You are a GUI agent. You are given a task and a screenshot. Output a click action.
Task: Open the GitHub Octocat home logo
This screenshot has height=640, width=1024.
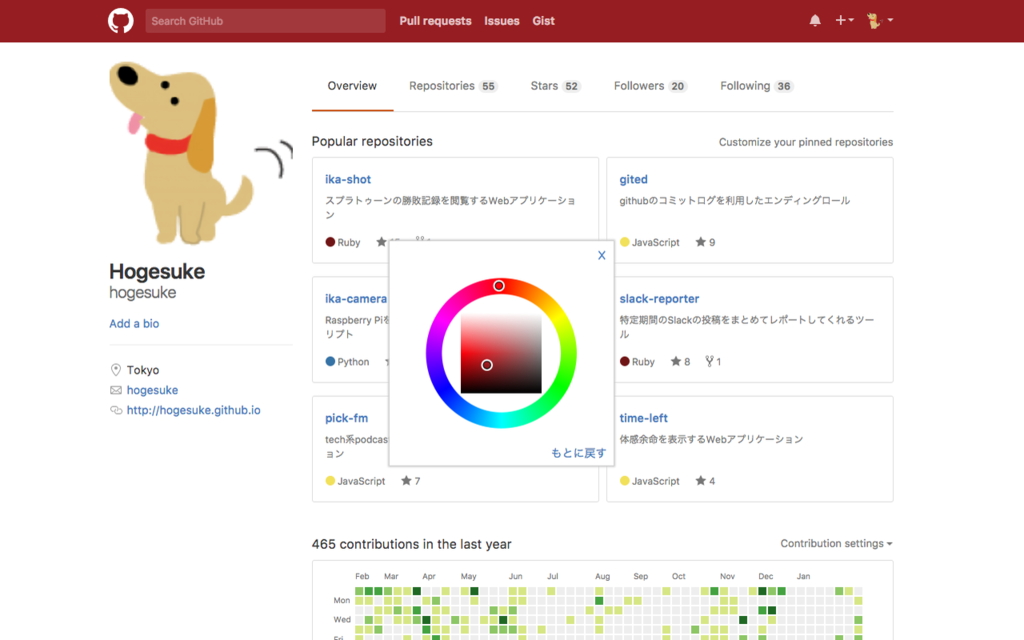pyautogui.click(x=121, y=21)
